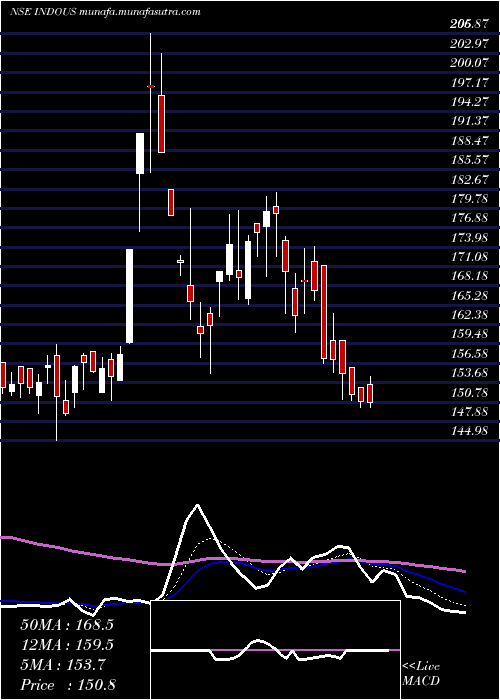Click the 159.48 price axis label

(469, 334)
